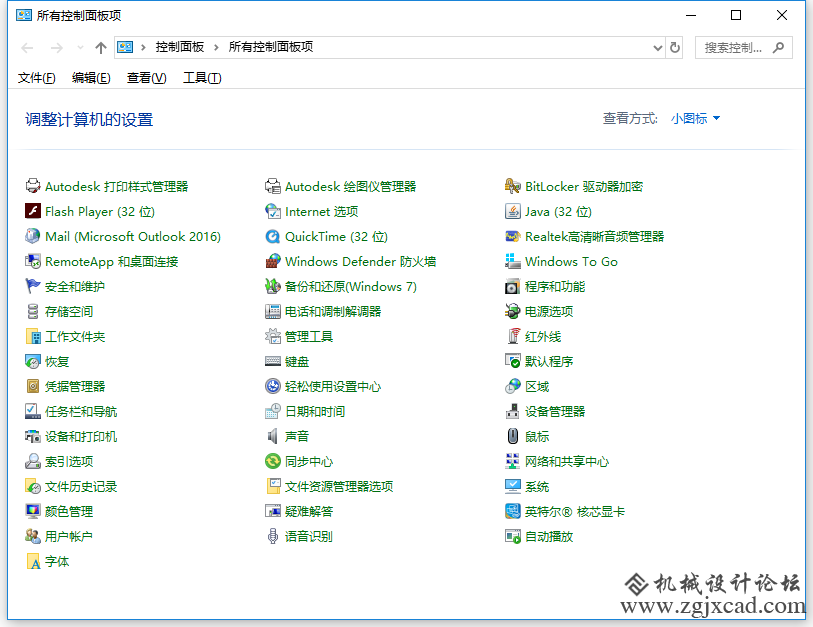Click the 搜索控制面板 search box

pyautogui.click(x=744, y=48)
